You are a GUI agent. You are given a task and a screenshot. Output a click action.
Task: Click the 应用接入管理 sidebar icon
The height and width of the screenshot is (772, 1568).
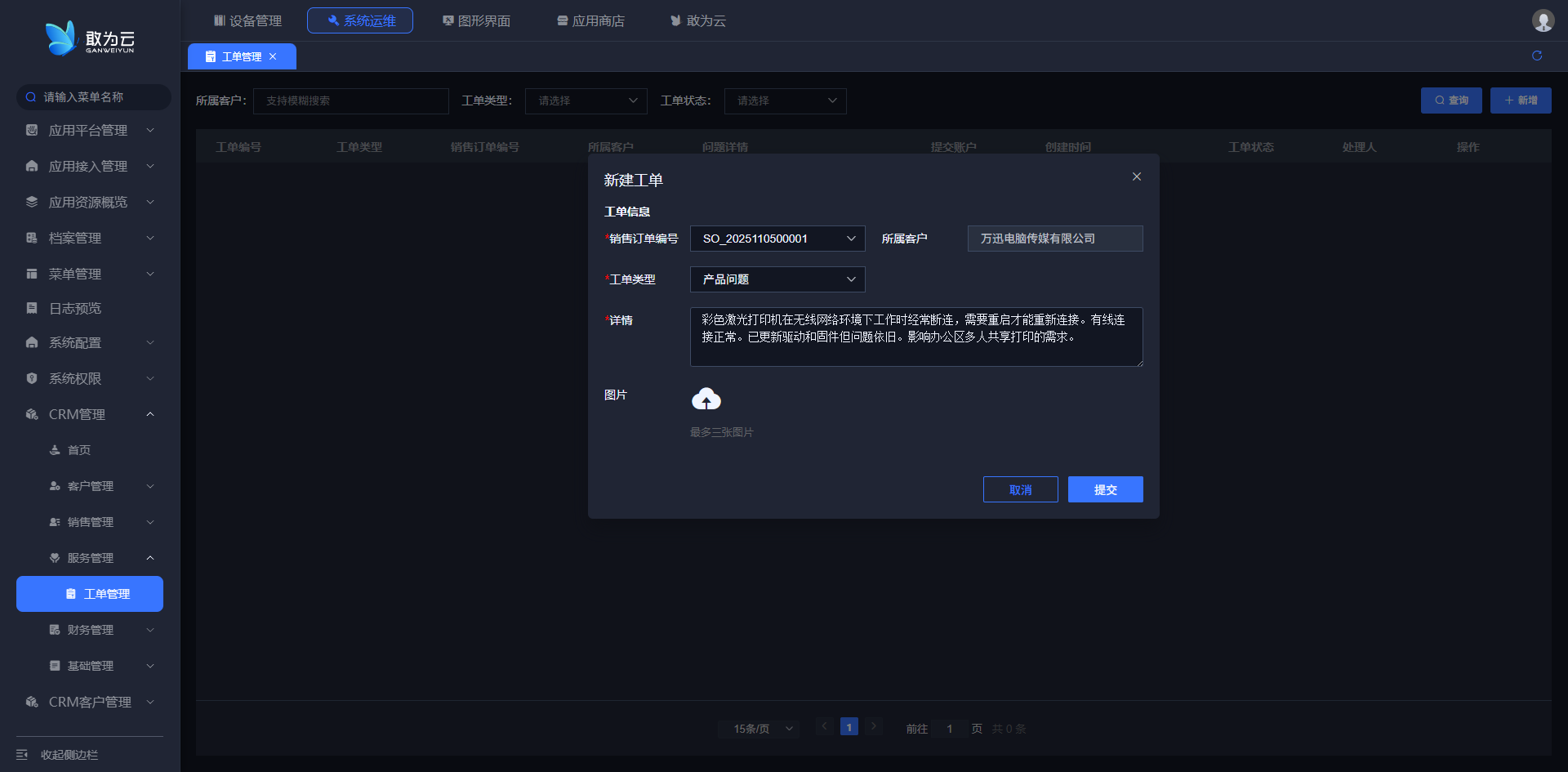[32, 166]
